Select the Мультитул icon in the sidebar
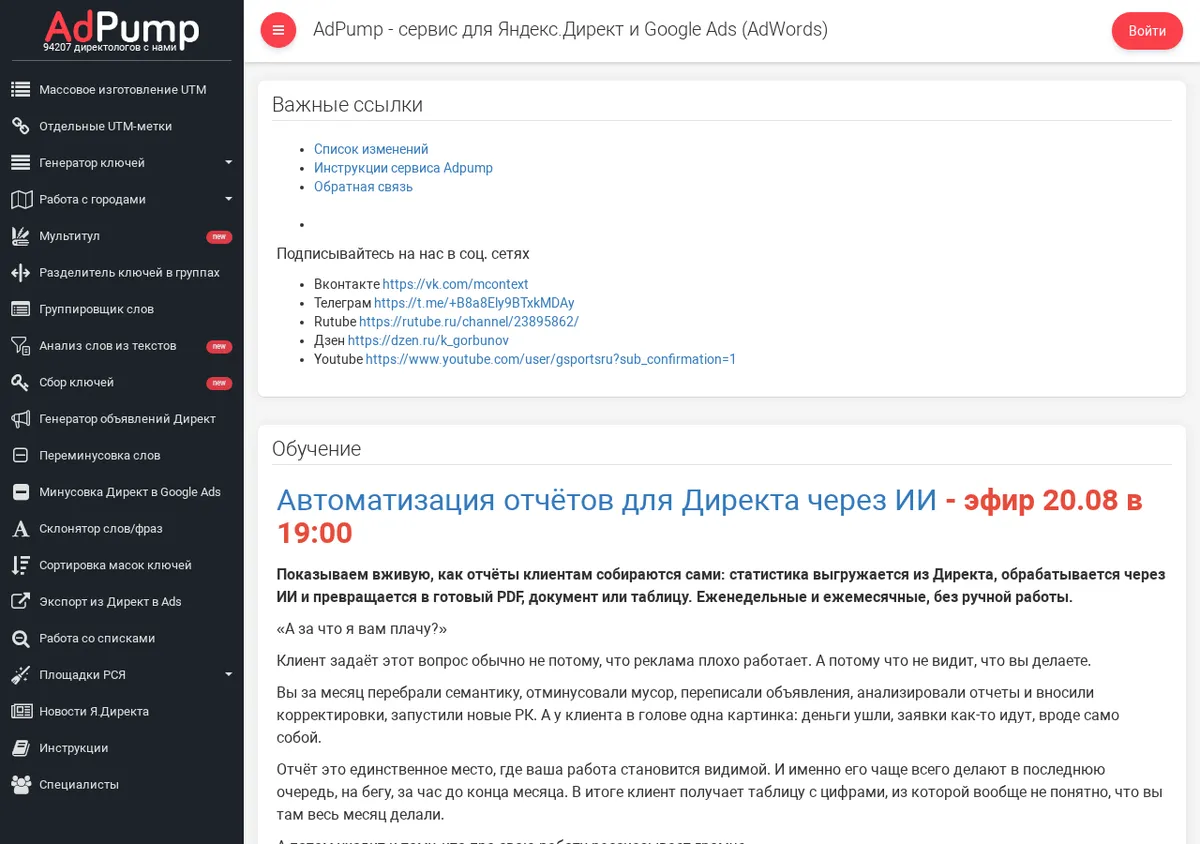Image resolution: width=1200 pixels, height=844 pixels. click(x=20, y=236)
